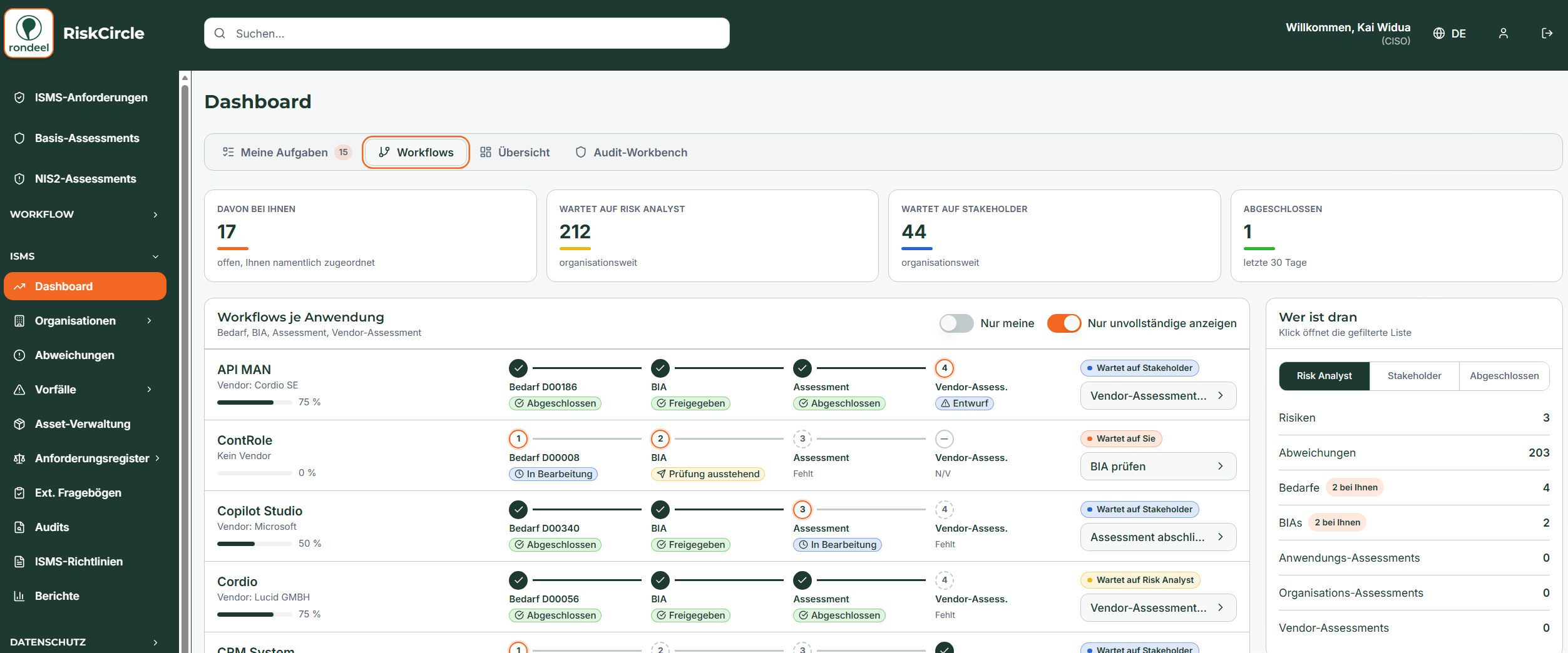Expand the Vorfälle submenu chevron
This screenshot has width=1568, height=653.
[x=150, y=390]
